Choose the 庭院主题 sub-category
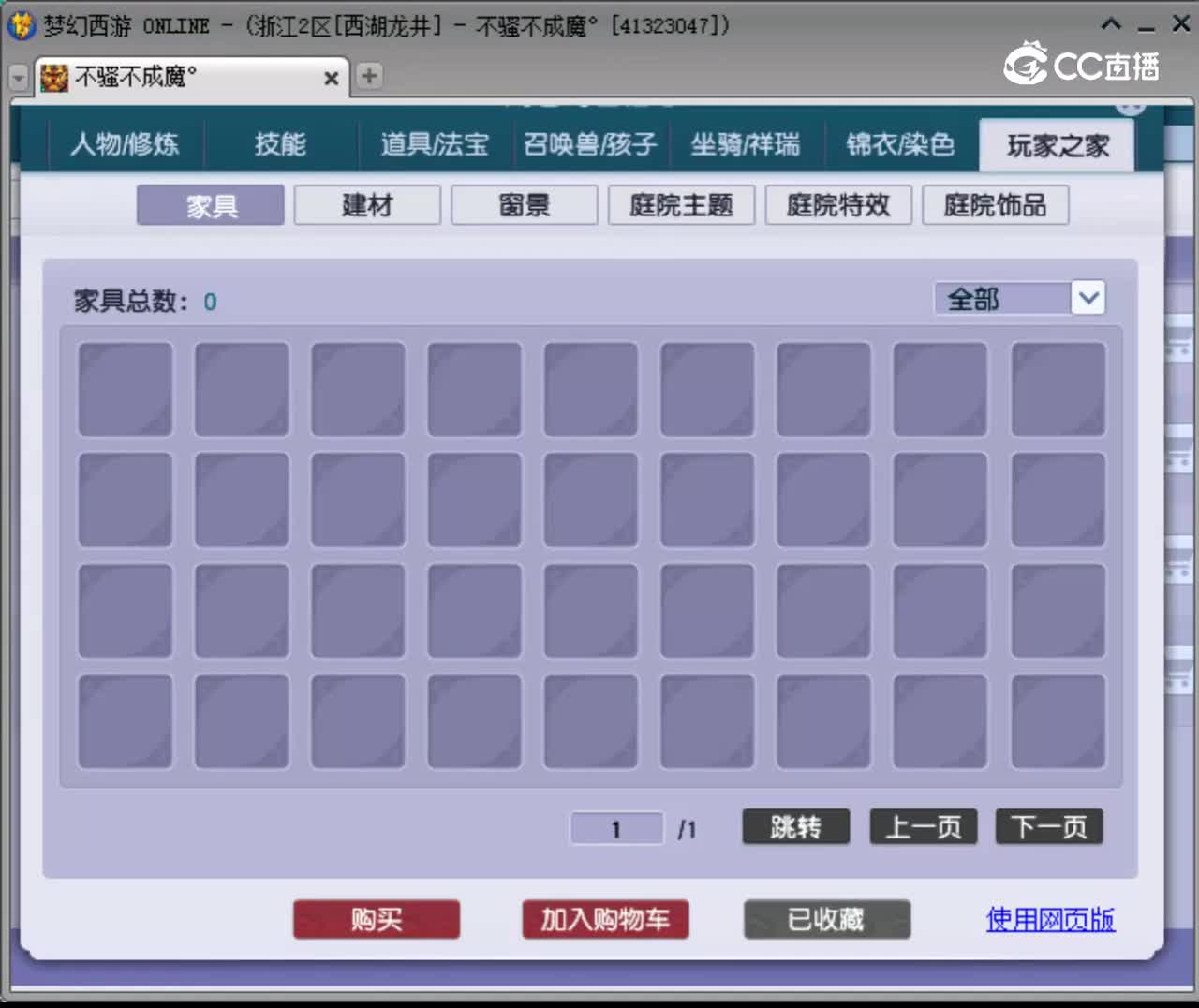This screenshot has height=1008, width=1199. (x=681, y=205)
